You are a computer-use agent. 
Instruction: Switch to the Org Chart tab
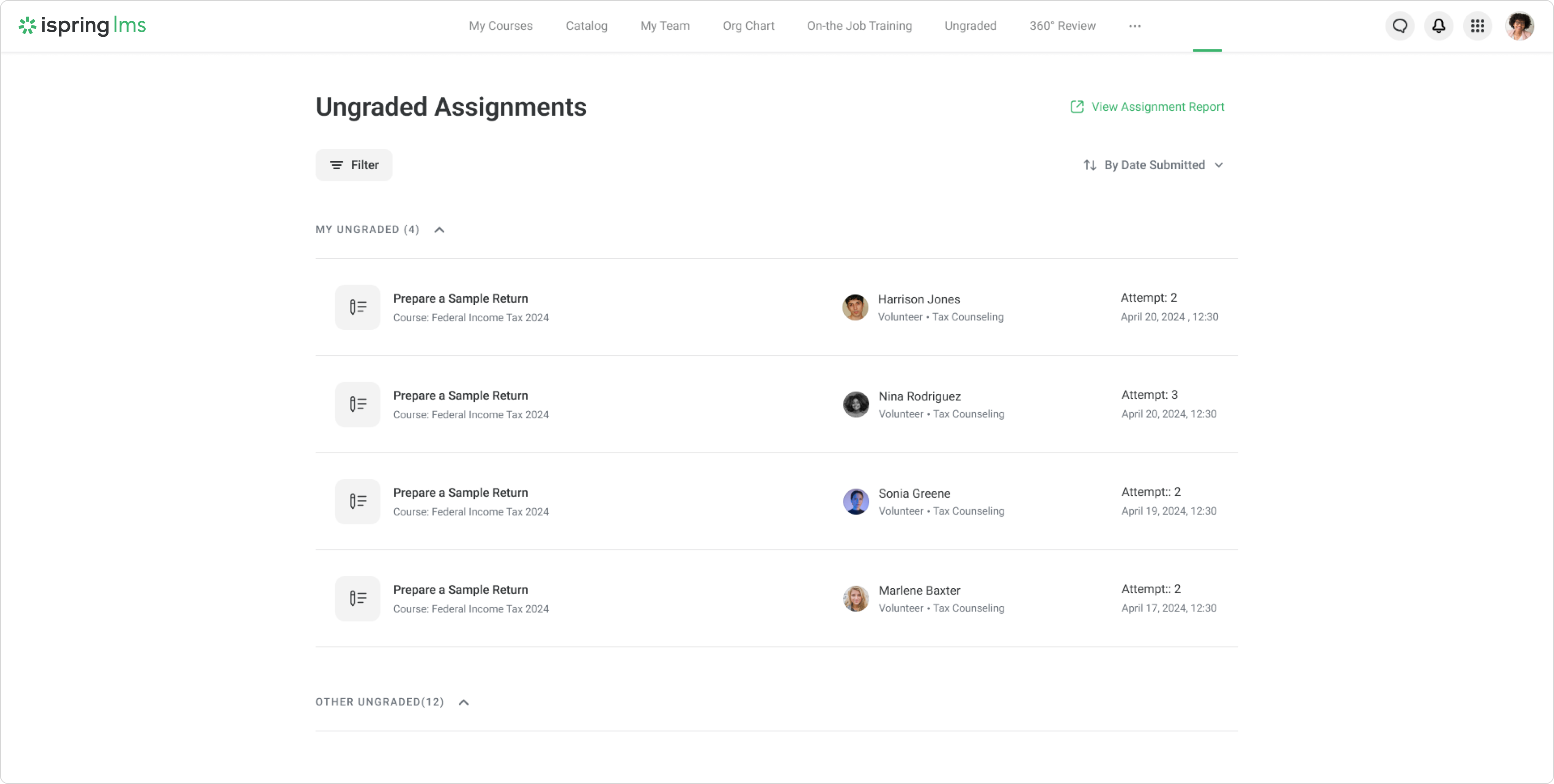(748, 26)
